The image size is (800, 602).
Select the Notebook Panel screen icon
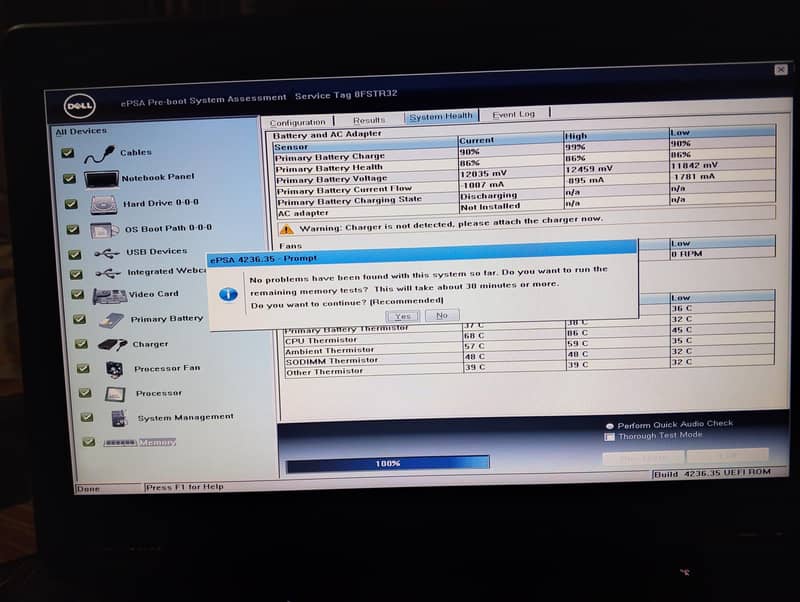[101, 179]
